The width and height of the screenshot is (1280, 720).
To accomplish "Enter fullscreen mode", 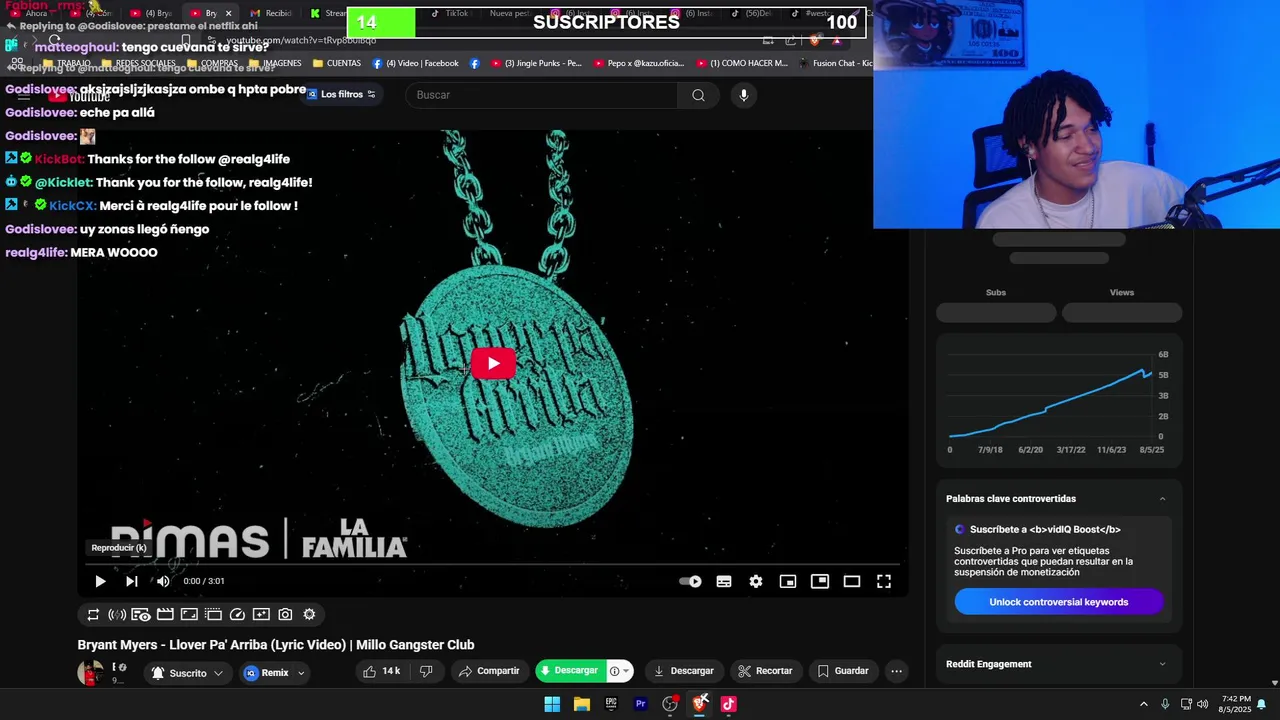I will (884, 581).
